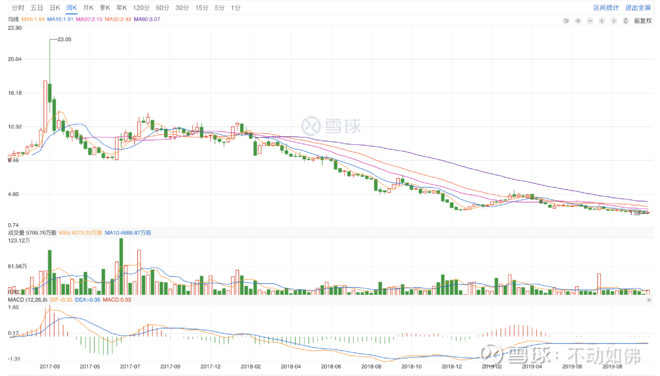Click the small icon beside MACD panel
660x376 pixels.
coord(649,300)
